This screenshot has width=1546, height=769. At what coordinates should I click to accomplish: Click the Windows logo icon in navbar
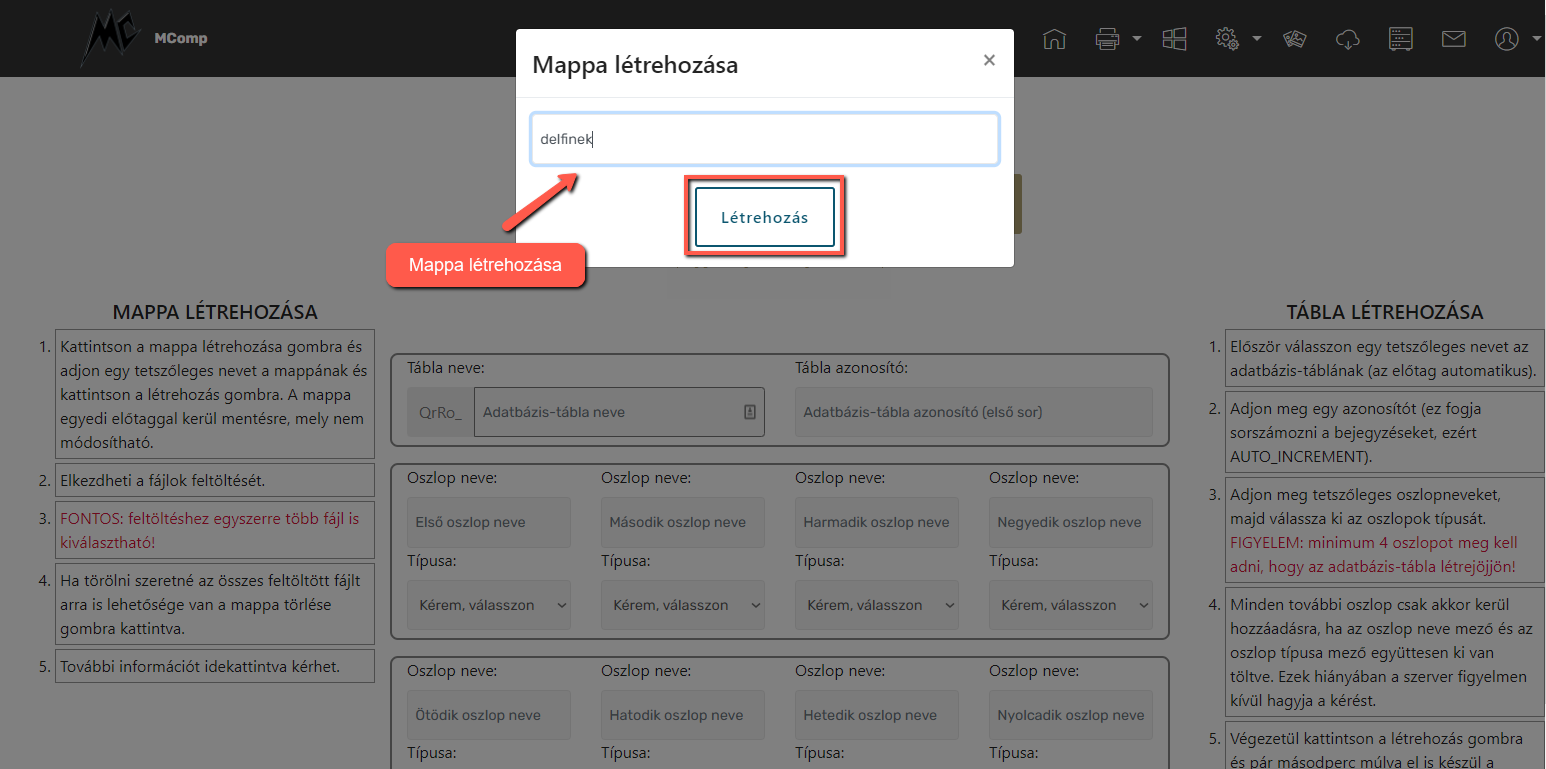pos(1174,39)
